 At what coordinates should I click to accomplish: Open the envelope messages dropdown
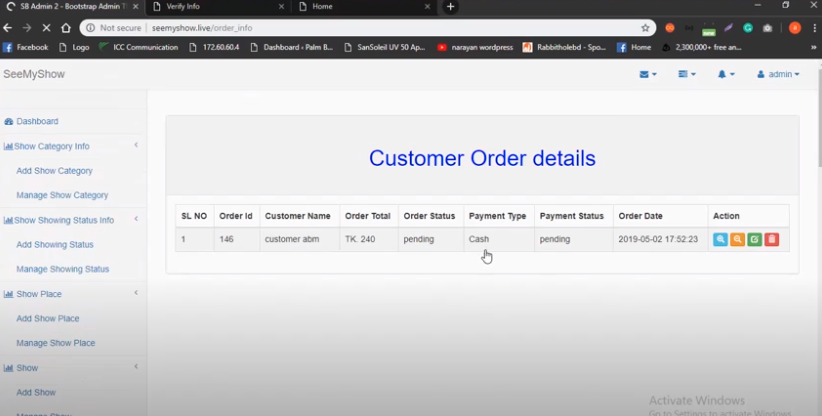[x=648, y=74]
